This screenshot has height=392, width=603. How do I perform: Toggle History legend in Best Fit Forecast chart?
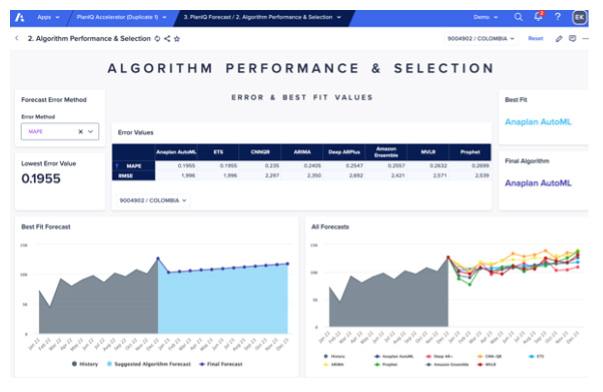click(85, 364)
